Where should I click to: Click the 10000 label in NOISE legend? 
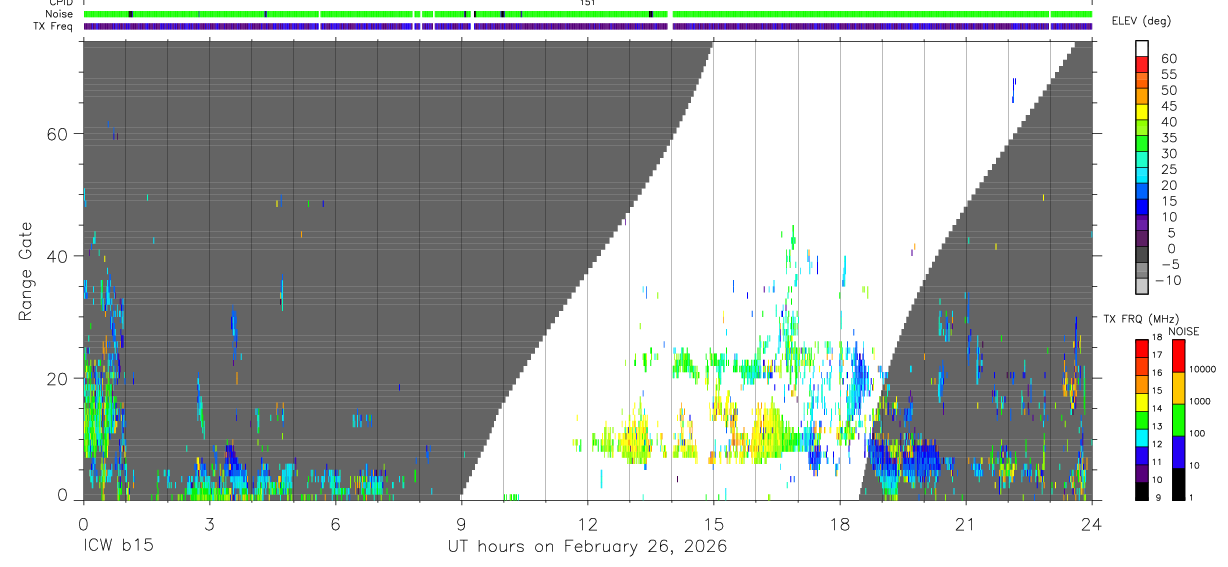point(1203,370)
